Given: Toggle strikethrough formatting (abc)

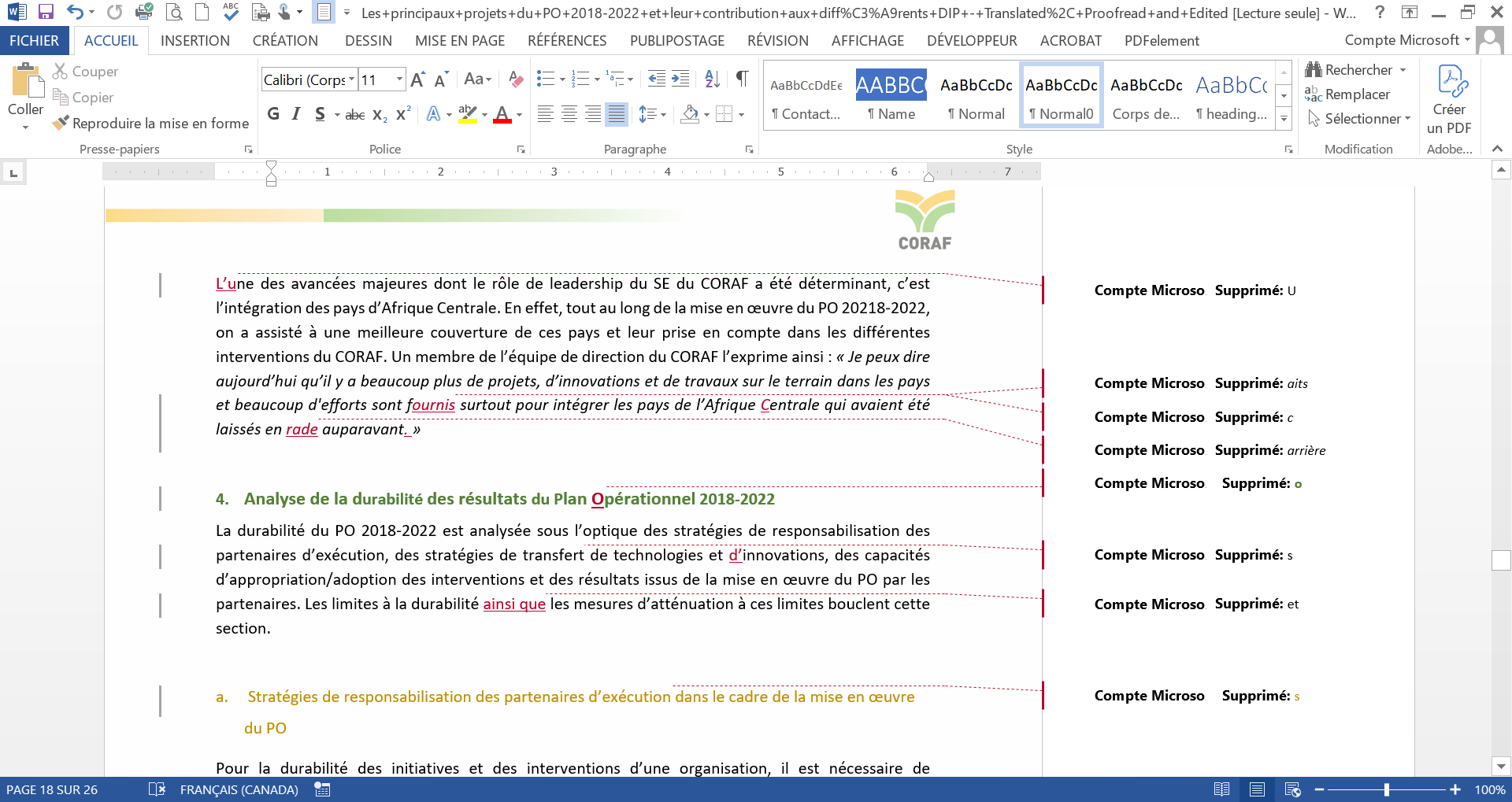Looking at the screenshot, I should point(355,115).
